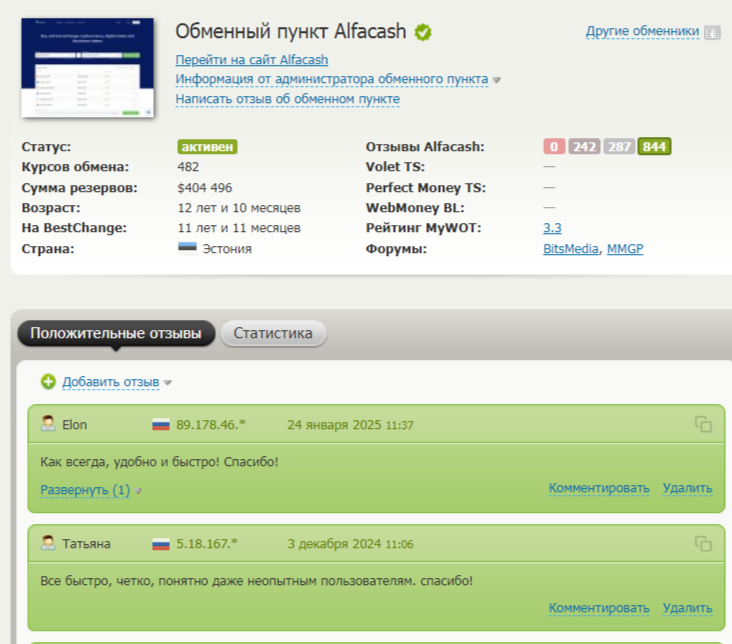Click Написать отзыв об обменном пункте
The height and width of the screenshot is (644, 732).
288,99
